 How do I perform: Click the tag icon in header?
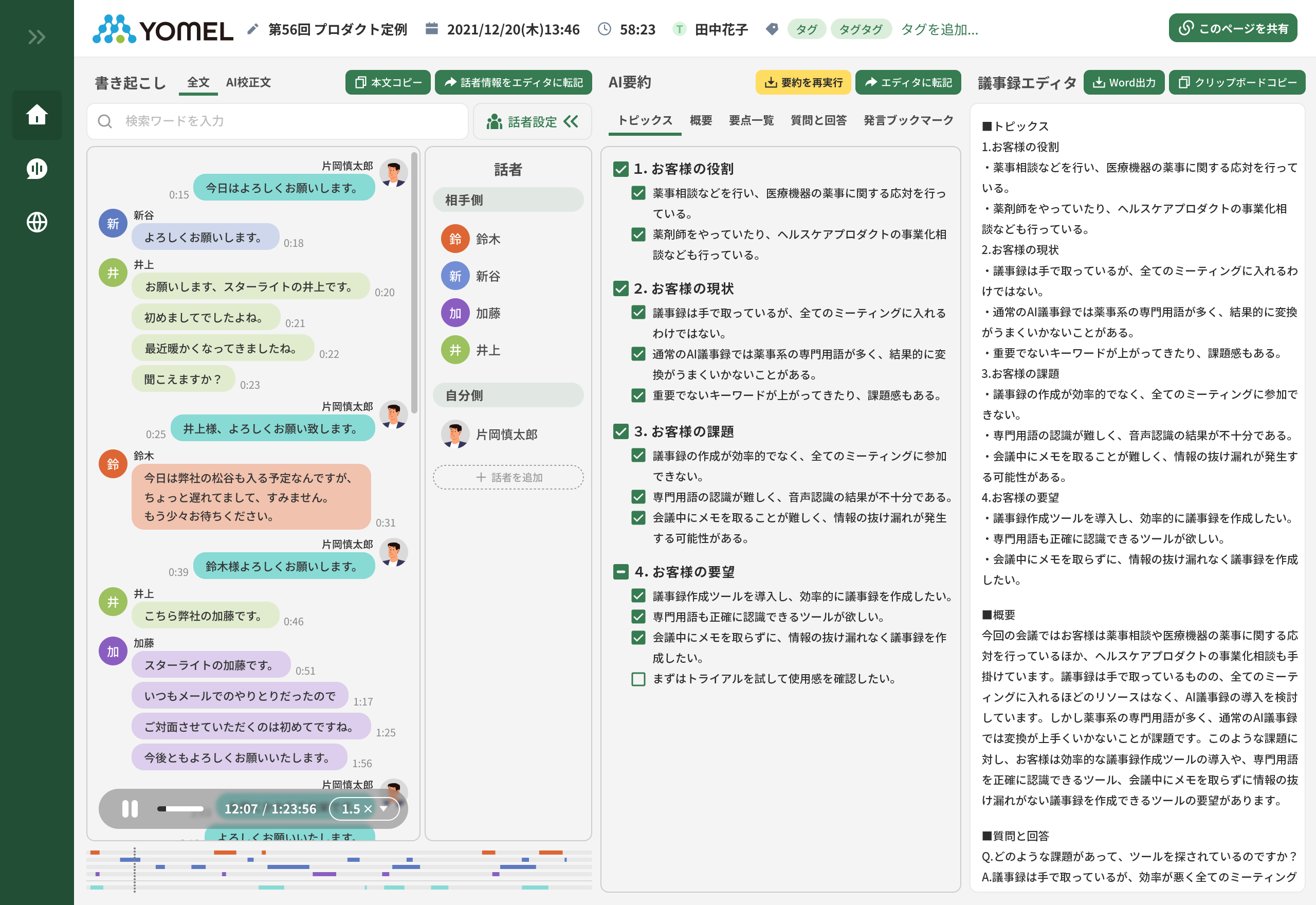(771, 29)
